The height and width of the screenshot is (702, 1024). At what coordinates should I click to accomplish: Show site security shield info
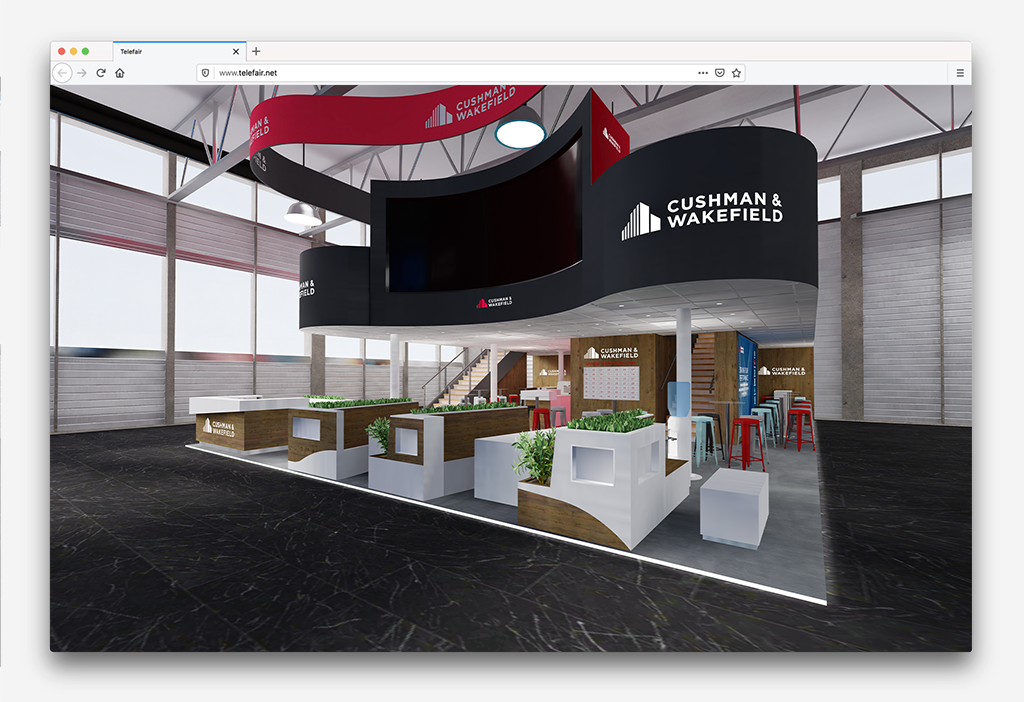(x=205, y=73)
